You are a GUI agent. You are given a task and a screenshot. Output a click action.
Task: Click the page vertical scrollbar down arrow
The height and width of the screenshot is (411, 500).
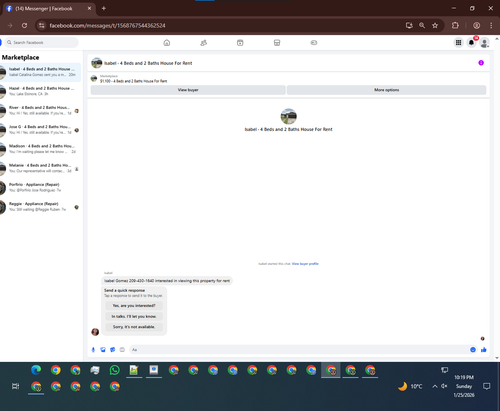(x=497, y=358)
